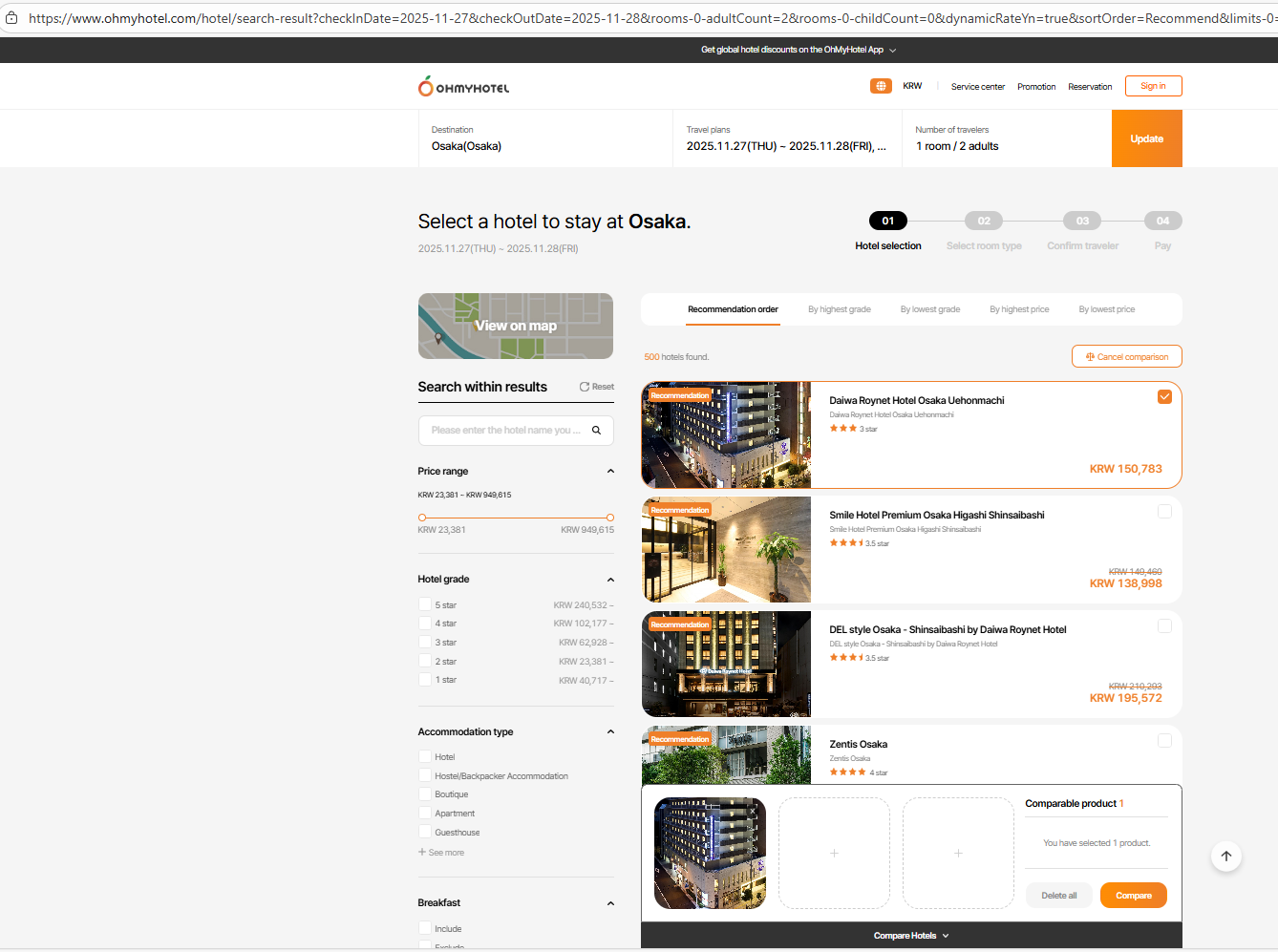Open Smile Hotel Premium Osaka listing photo
This screenshot has width=1278, height=952.
[727, 550]
